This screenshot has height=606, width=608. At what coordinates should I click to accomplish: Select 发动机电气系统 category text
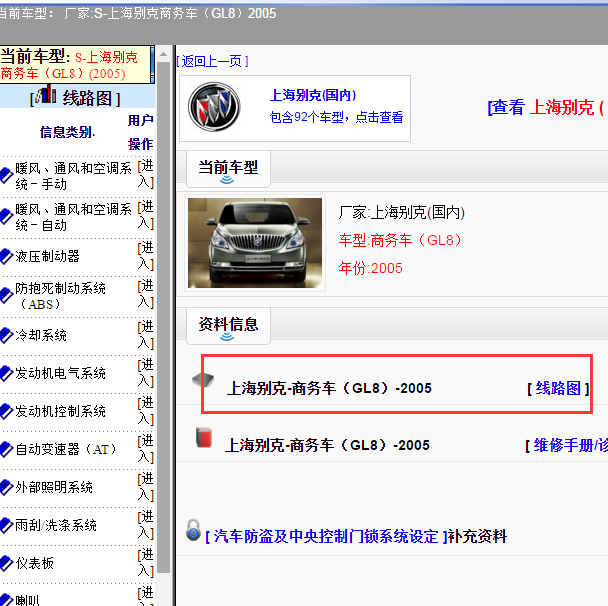pos(60,373)
